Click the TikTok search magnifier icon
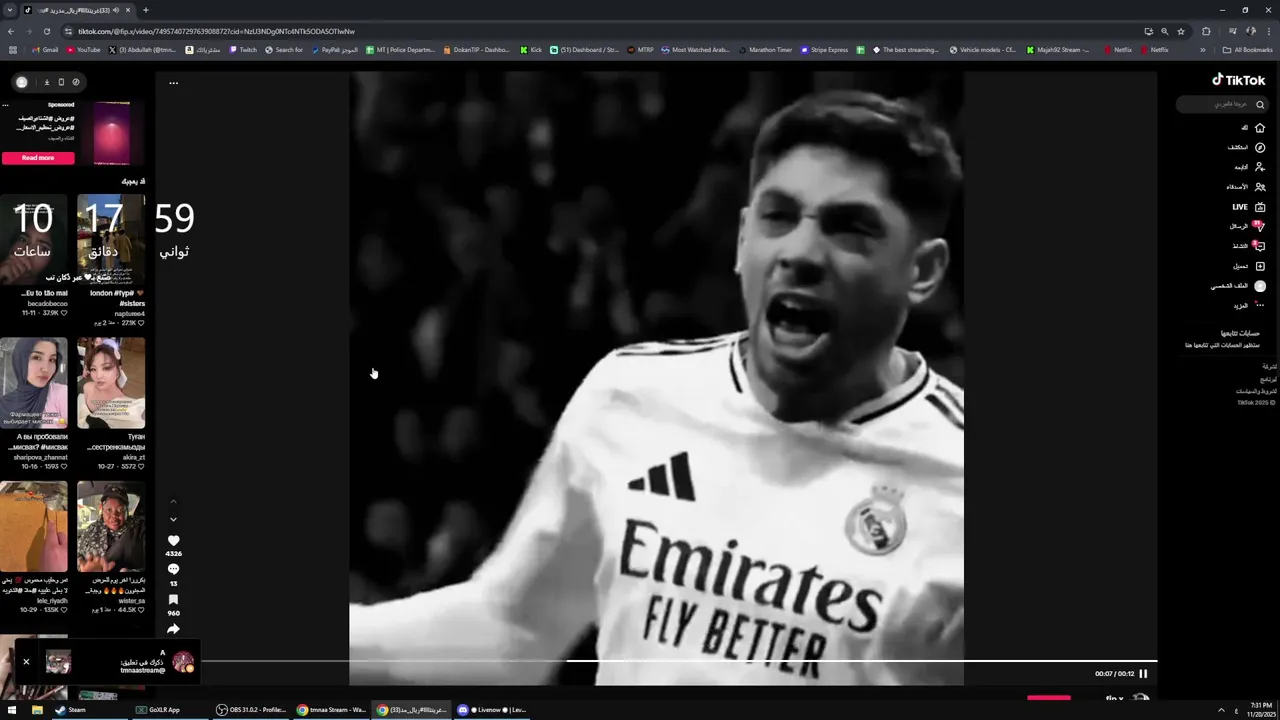Screen dimensions: 1280x720 coord(1260,104)
